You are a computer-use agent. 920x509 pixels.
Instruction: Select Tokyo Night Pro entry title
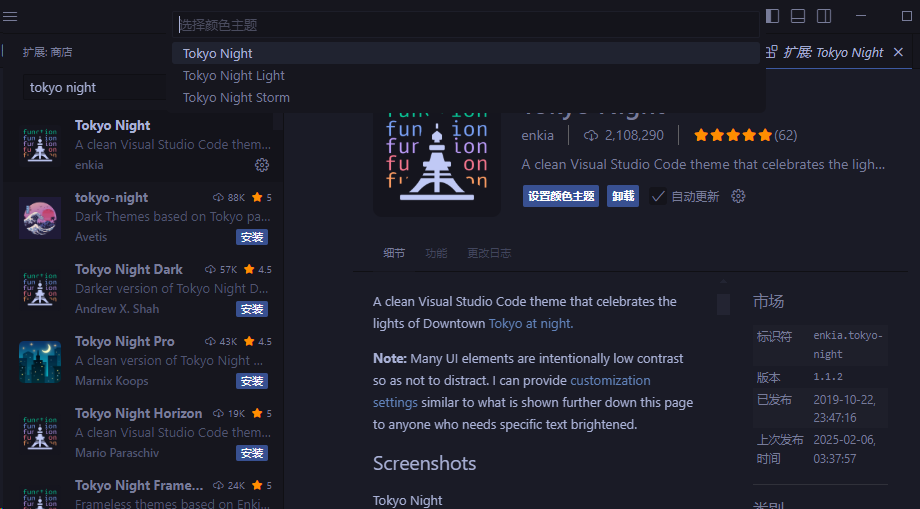(124, 342)
